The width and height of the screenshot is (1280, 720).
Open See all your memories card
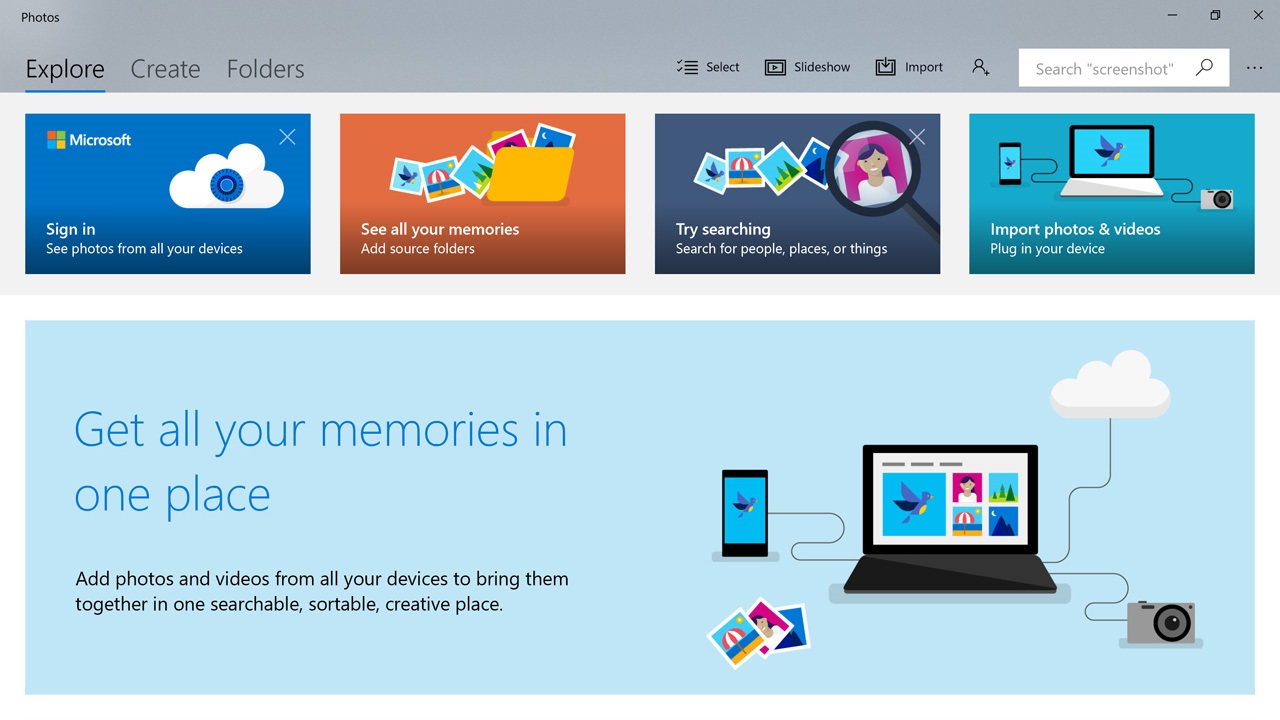[x=483, y=194]
